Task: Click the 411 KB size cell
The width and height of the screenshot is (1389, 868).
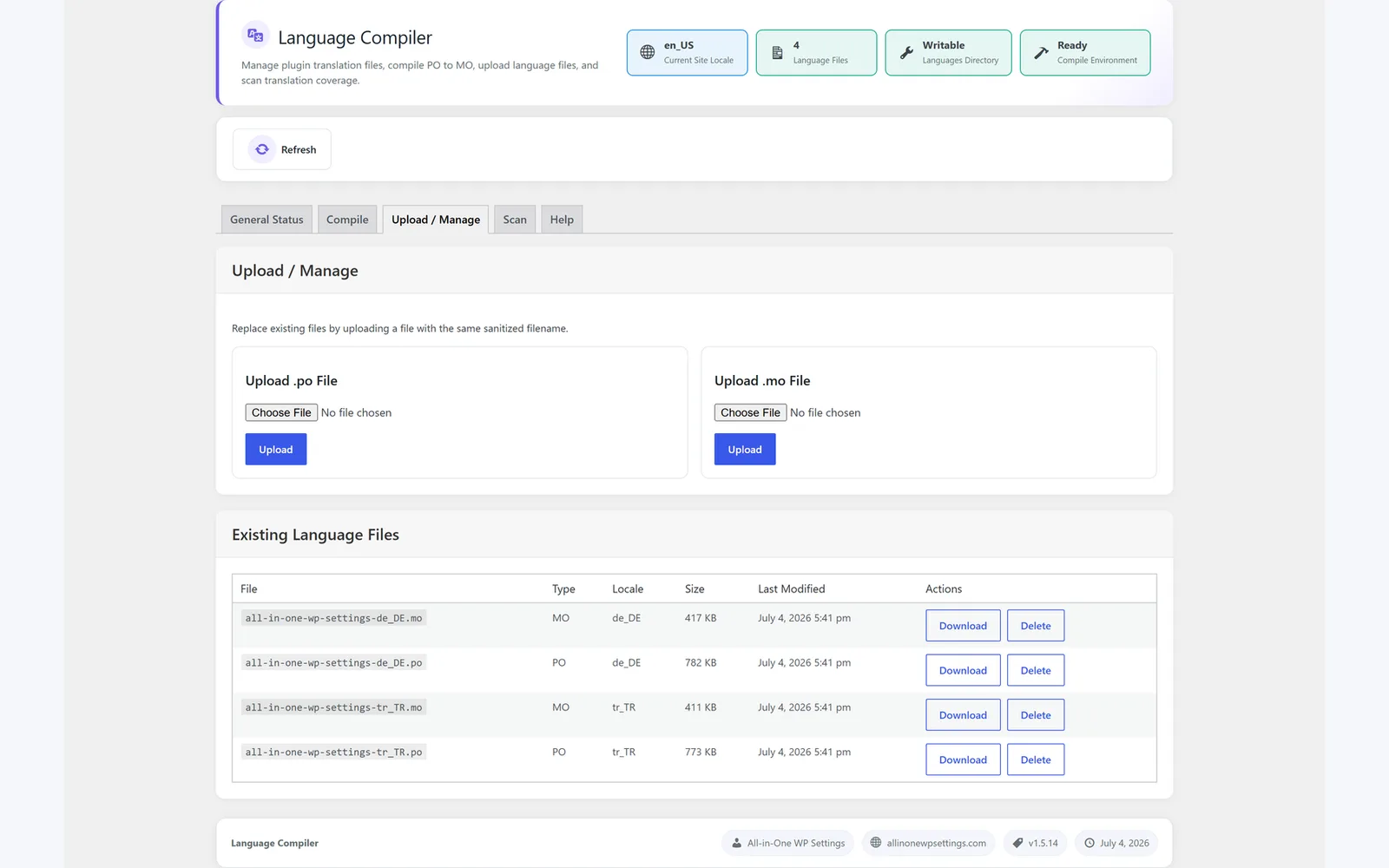Action: click(x=701, y=707)
